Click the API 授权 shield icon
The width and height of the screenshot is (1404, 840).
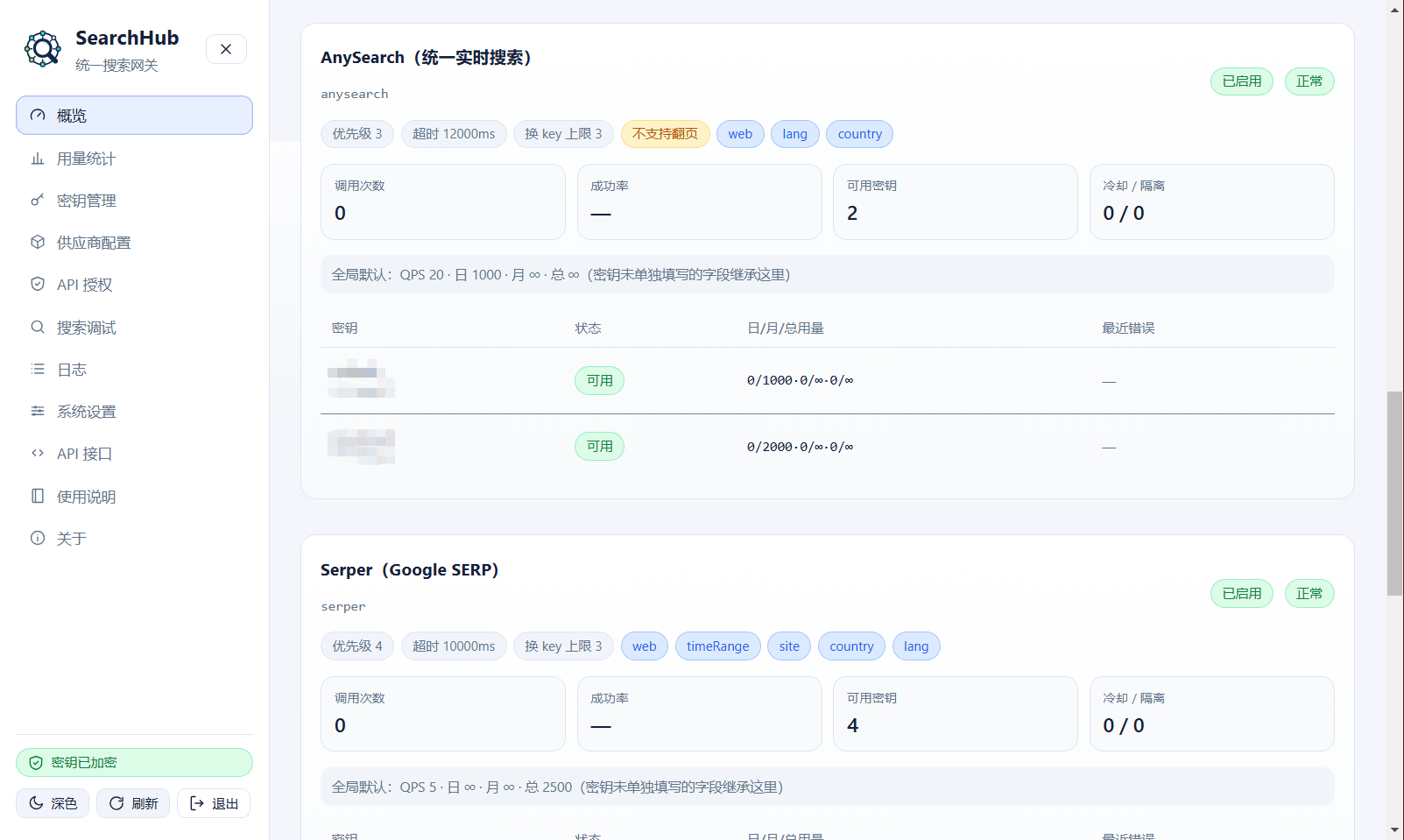38,285
